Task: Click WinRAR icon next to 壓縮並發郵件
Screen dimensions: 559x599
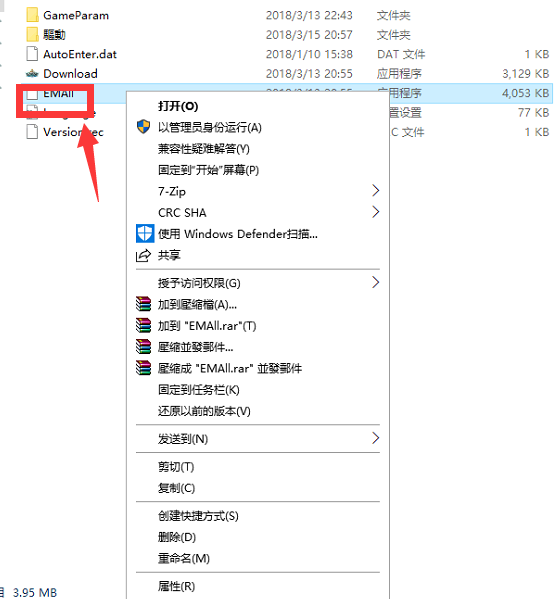Action: pyautogui.click(x=143, y=346)
